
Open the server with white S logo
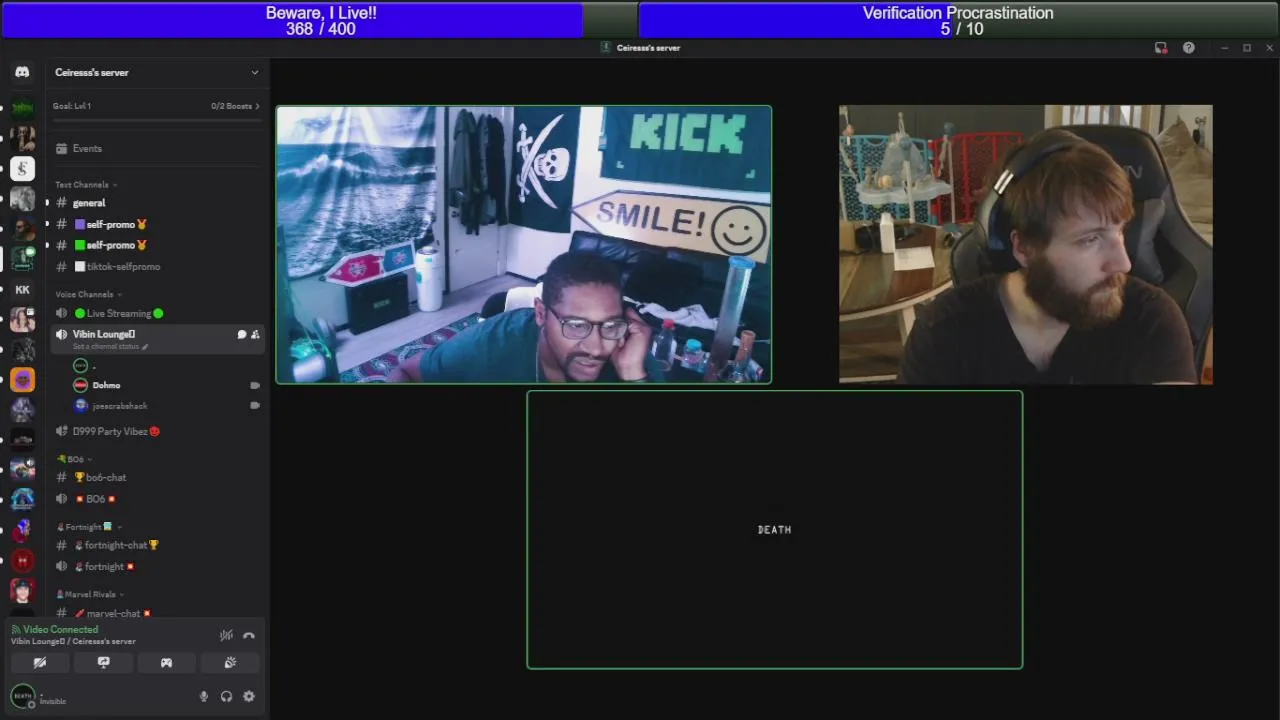[x=22, y=169]
